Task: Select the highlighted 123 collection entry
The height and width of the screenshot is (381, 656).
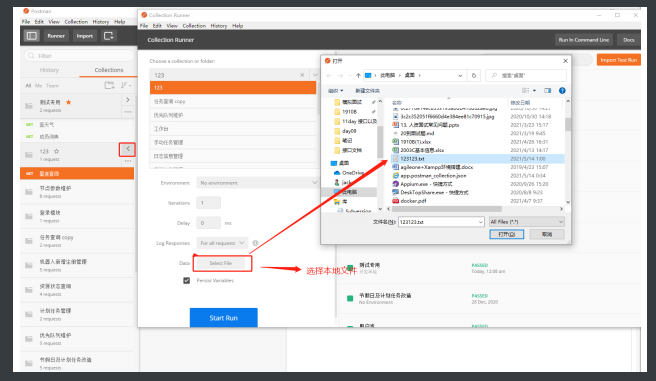Action: pos(233,87)
